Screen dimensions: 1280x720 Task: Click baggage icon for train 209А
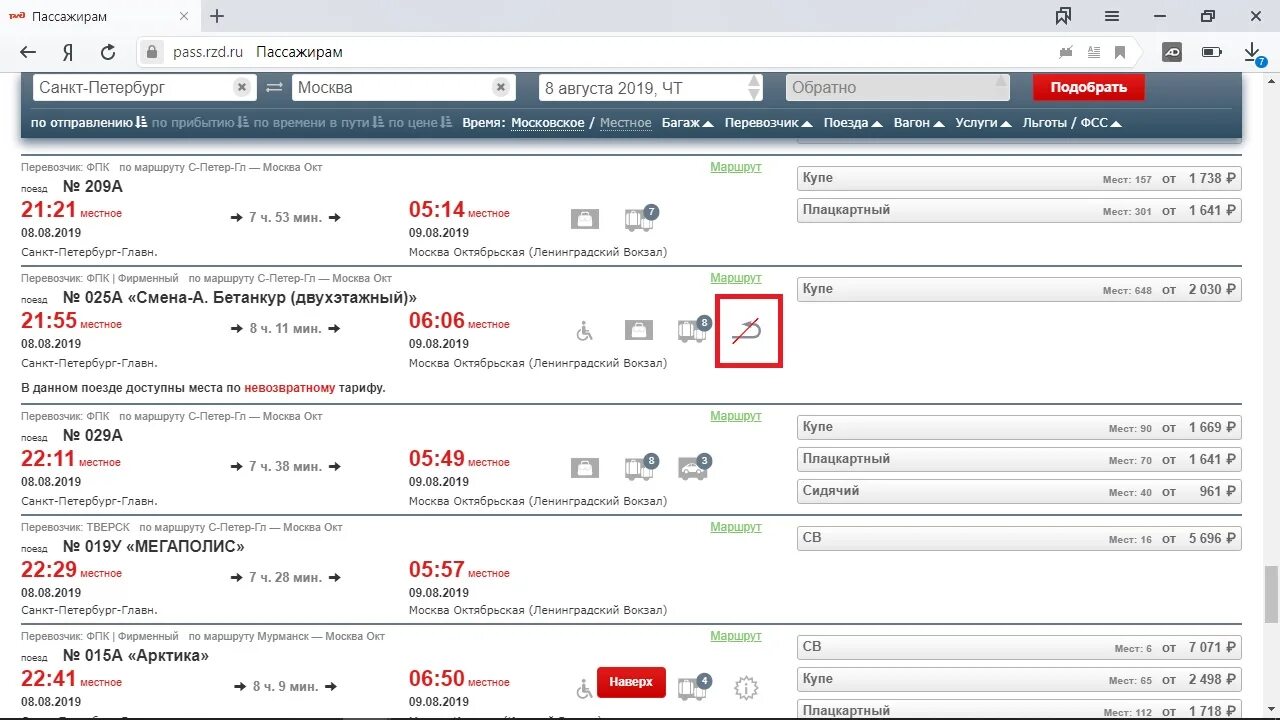tap(584, 218)
